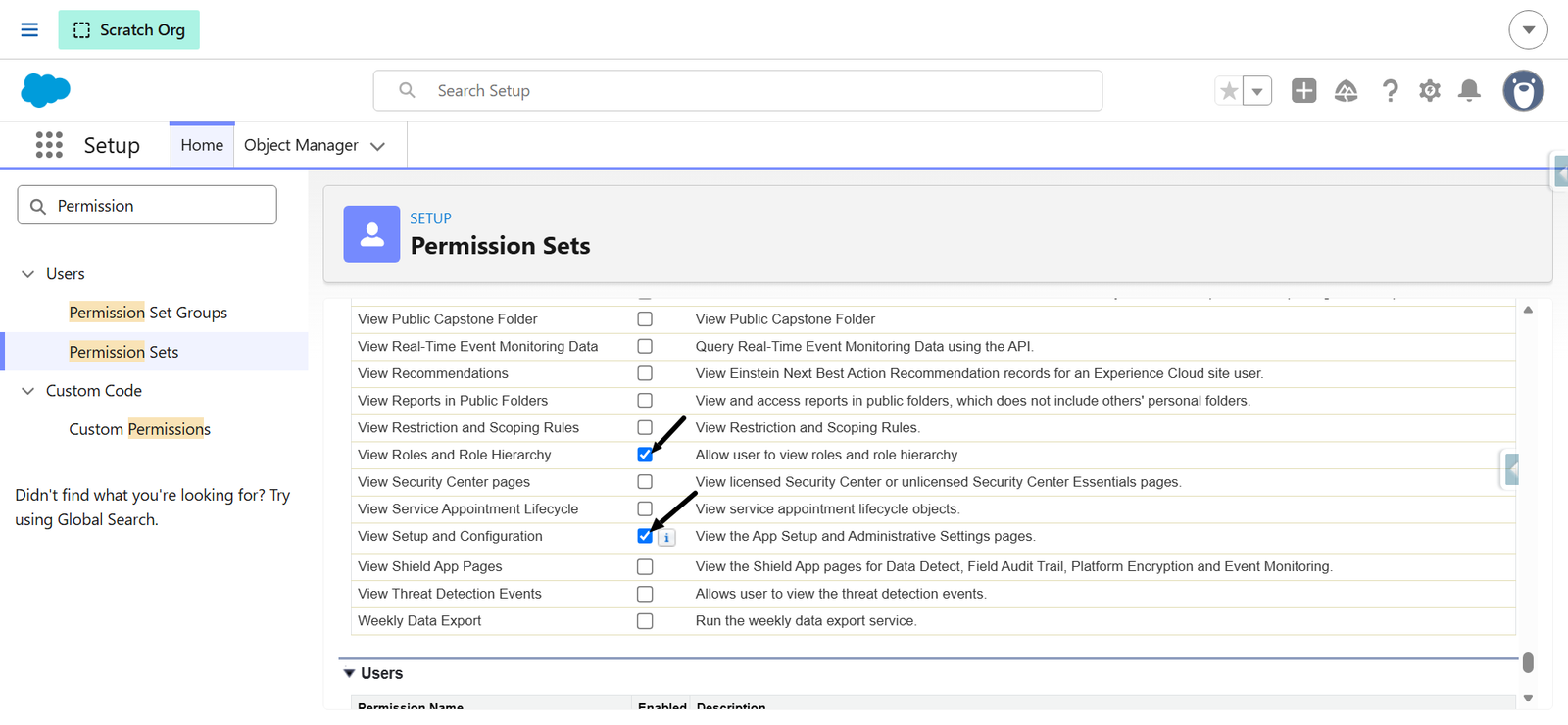Click 'View Shield App Pages' permission name
1568x725 pixels.
click(430, 566)
